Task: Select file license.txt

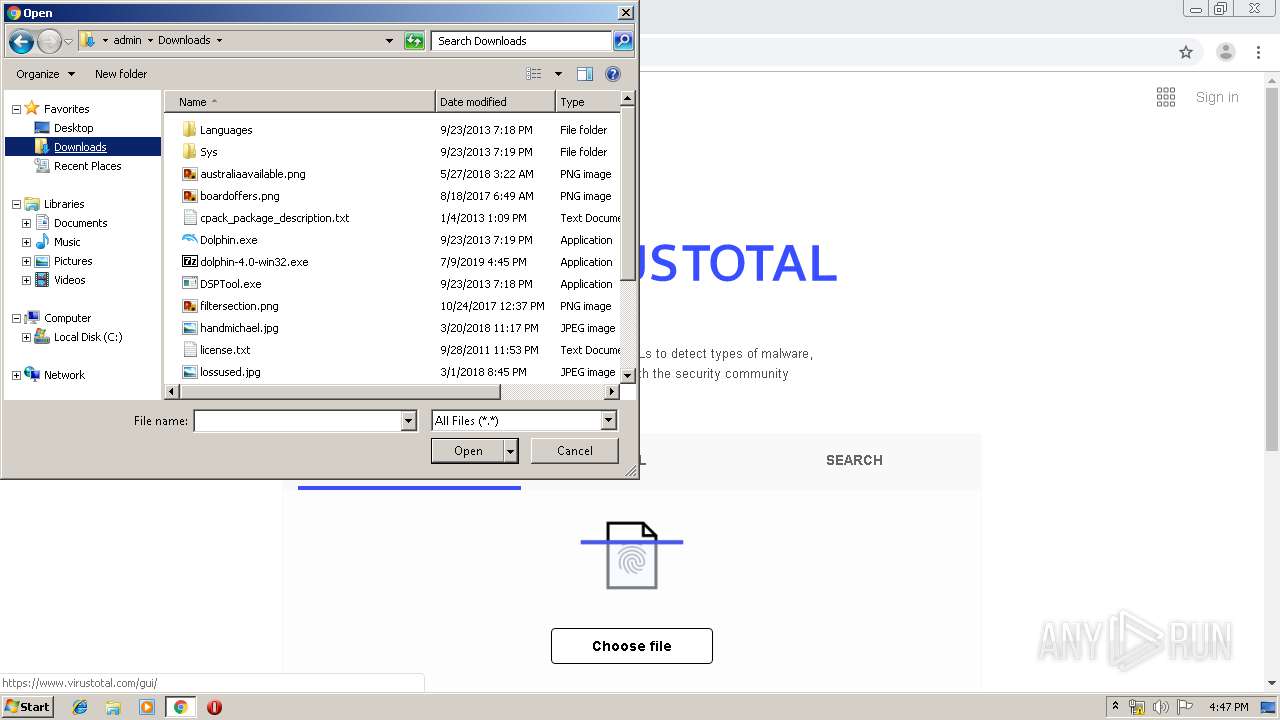Action: 225,350
